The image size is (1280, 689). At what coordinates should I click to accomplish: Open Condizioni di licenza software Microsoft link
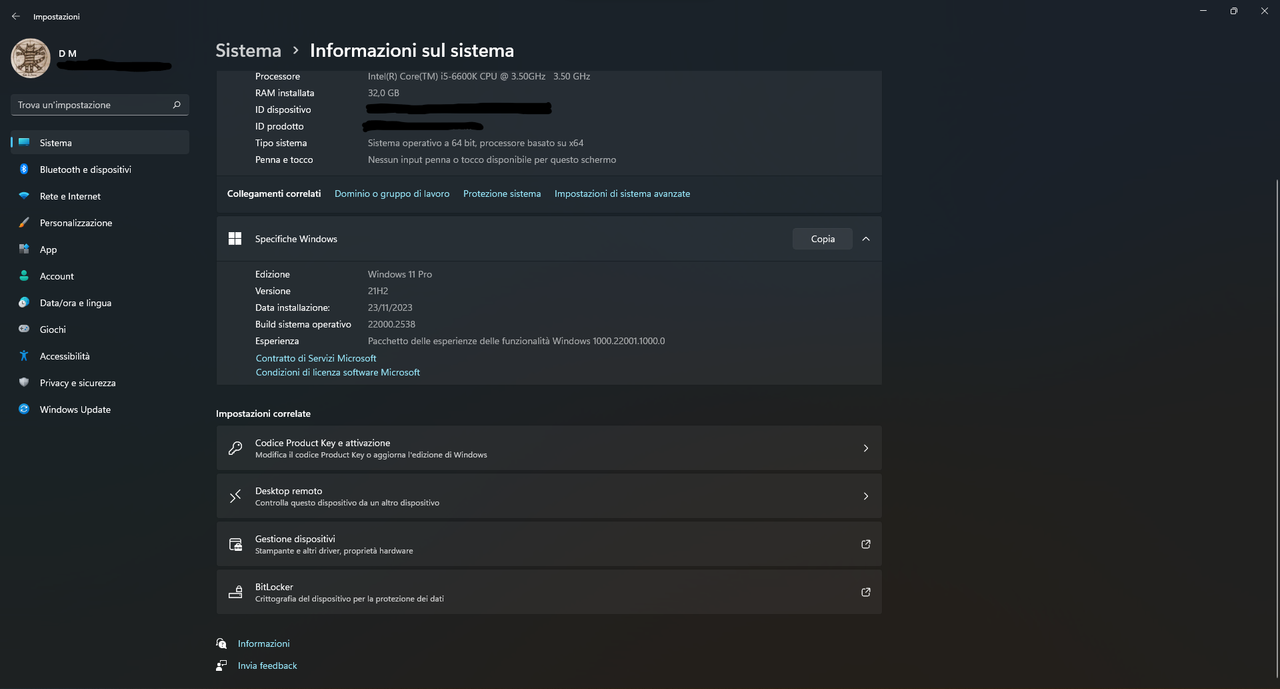point(338,372)
